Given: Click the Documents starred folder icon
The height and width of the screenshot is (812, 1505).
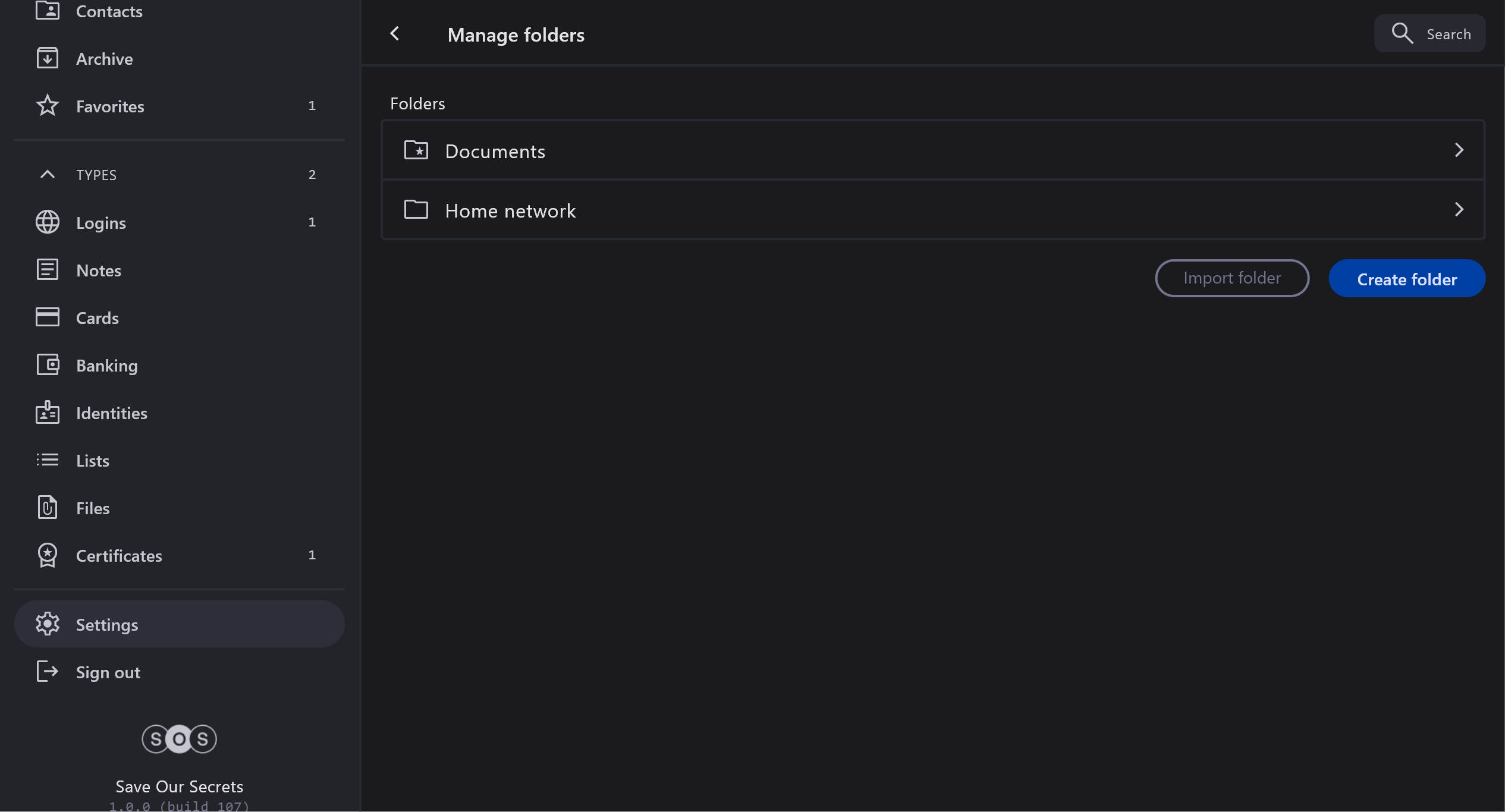Looking at the screenshot, I should pyautogui.click(x=416, y=150).
